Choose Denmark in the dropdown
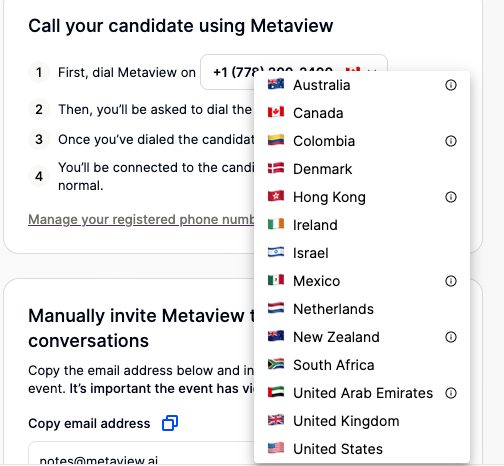The image size is (504, 466). click(362, 169)
